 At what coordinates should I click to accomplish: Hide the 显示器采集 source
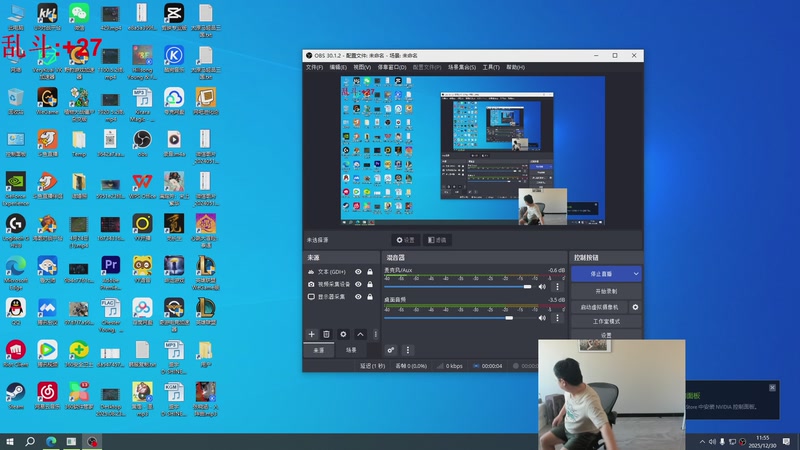[358, 296]
